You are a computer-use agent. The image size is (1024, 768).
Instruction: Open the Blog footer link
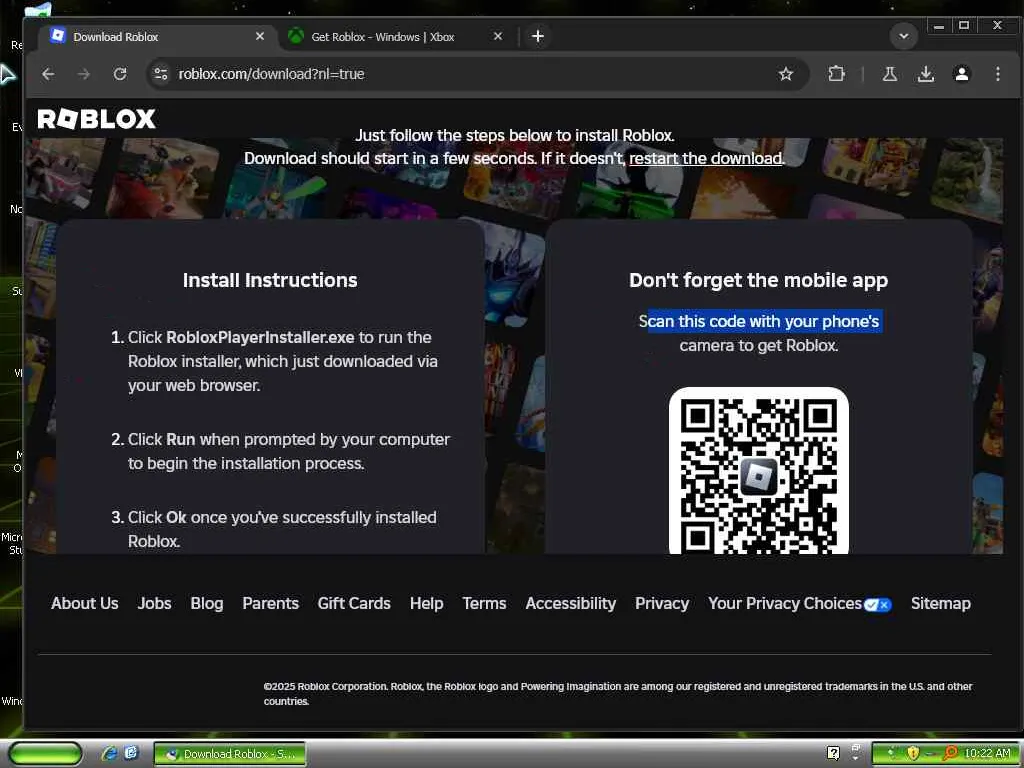[206, 603]
